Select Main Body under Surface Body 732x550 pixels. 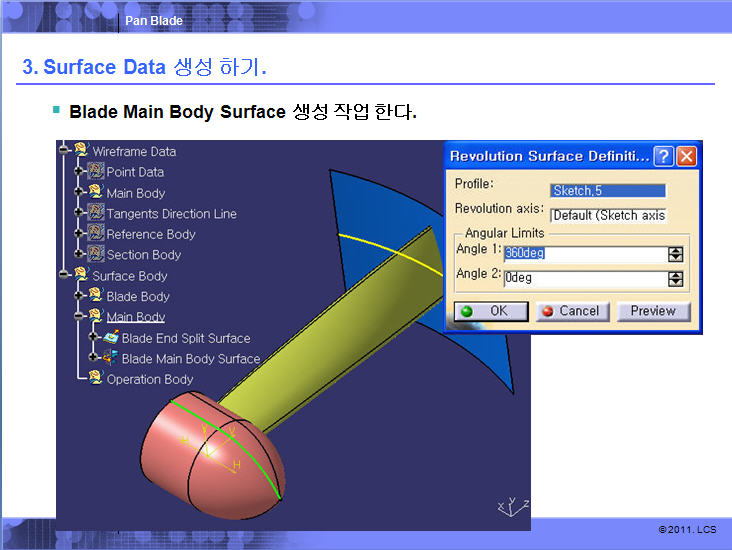(x=135, y=317)
